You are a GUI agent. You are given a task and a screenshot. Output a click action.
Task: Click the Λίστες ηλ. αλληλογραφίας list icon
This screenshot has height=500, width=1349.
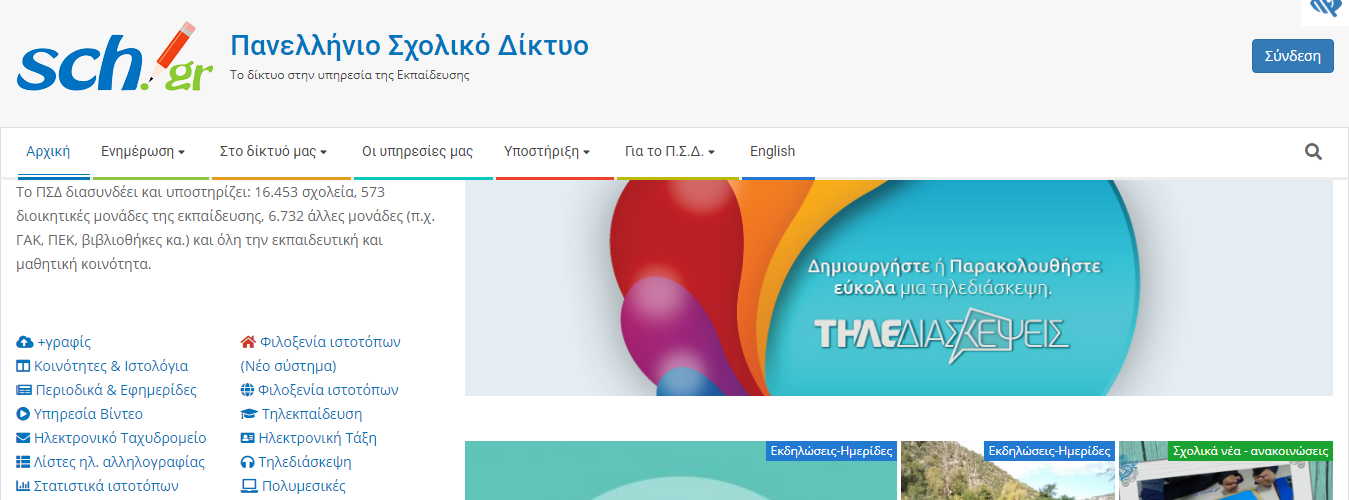pyautogui.click(x=24, y=462)
